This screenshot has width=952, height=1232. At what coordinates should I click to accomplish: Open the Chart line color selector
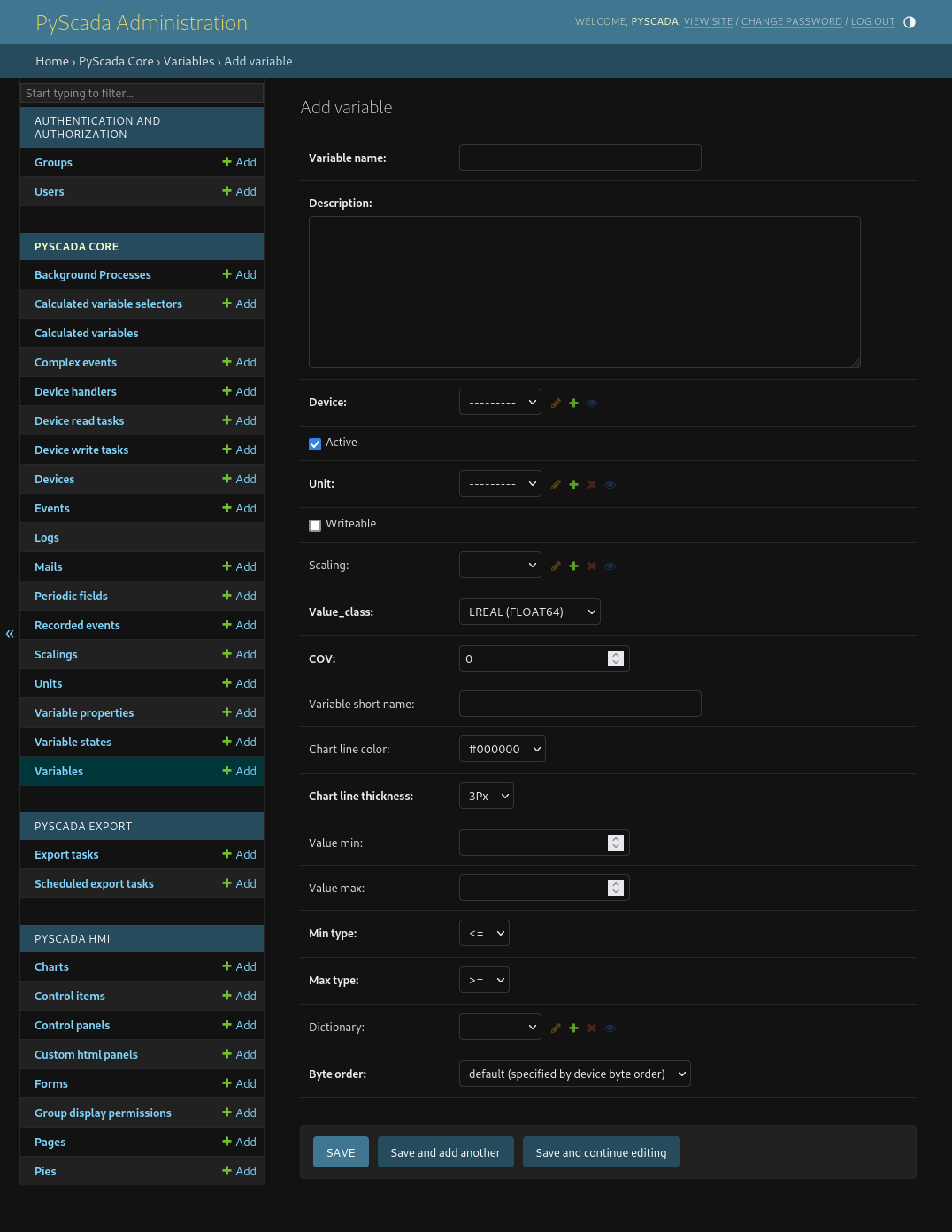503,749
